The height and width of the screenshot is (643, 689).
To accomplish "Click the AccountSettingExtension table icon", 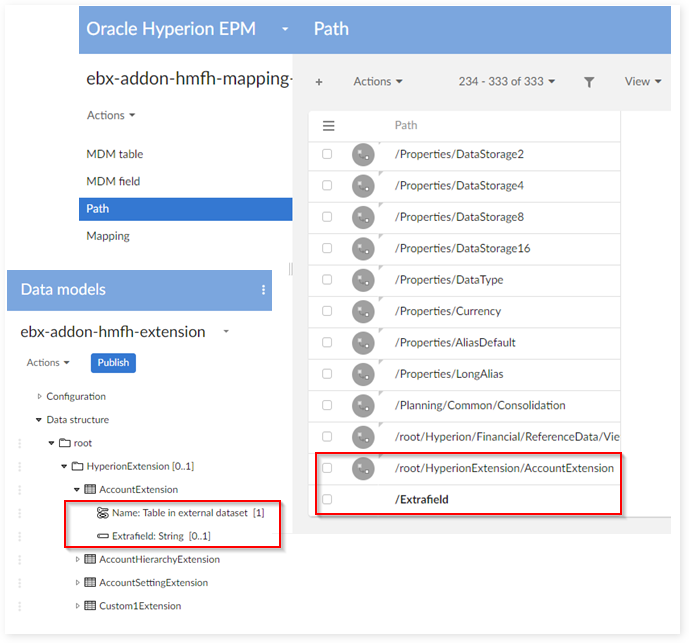I will click(x=90, y=582).
